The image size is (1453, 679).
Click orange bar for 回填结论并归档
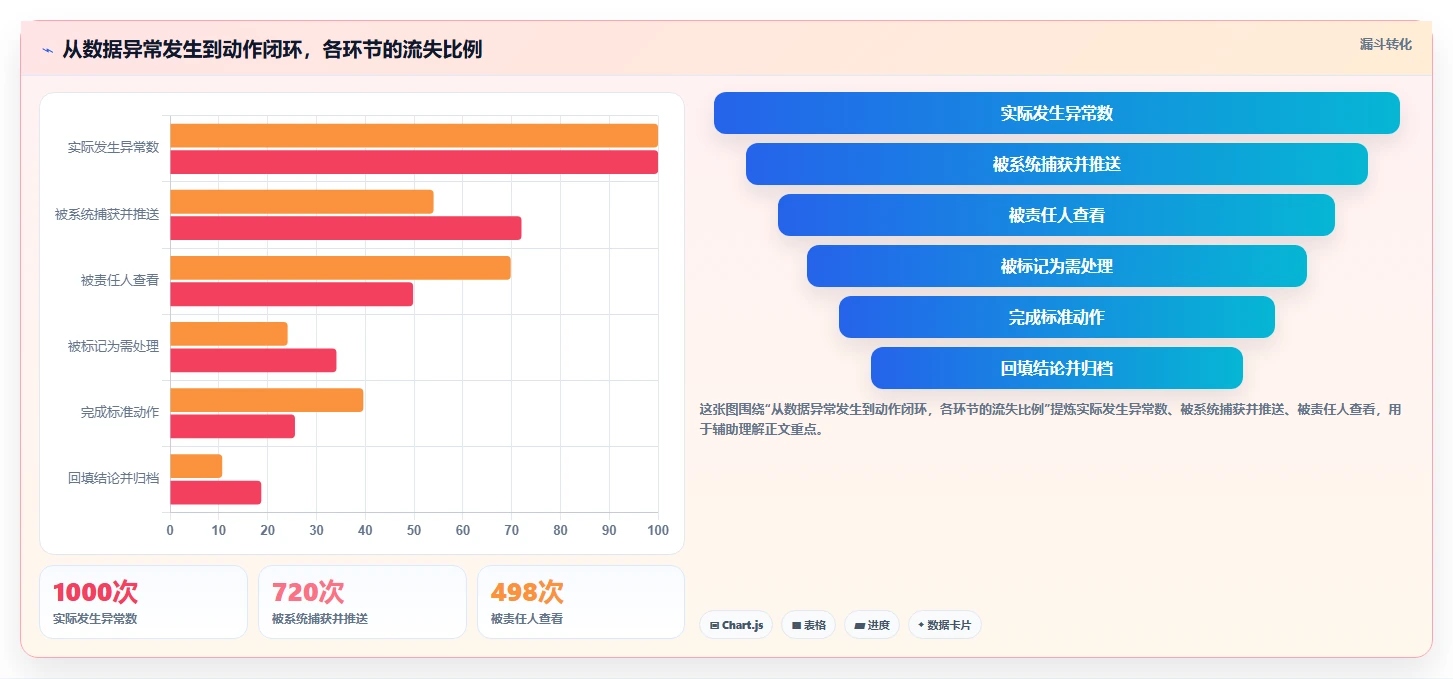pyautogui.click(x=196, y=466)
